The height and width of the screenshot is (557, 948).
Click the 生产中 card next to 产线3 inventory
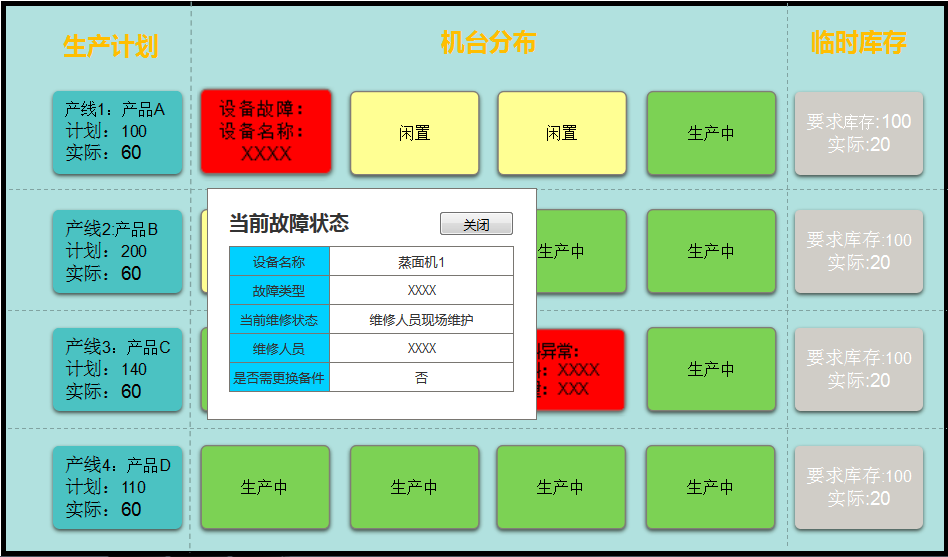(711, 369)
